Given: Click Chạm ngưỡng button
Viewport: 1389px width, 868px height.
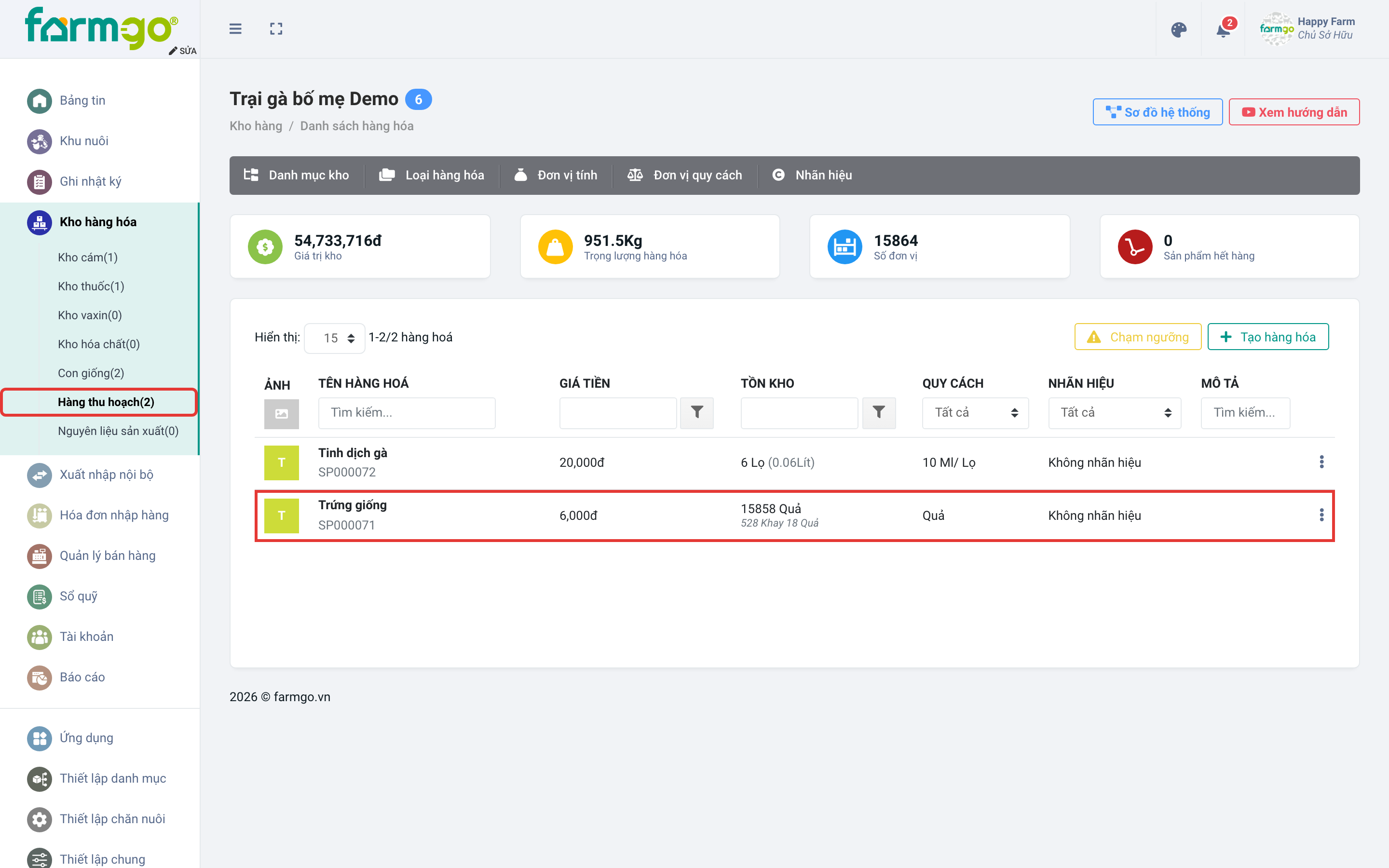Looking at the screenshot, I should pyautogui.click(x=1138, y=337).
